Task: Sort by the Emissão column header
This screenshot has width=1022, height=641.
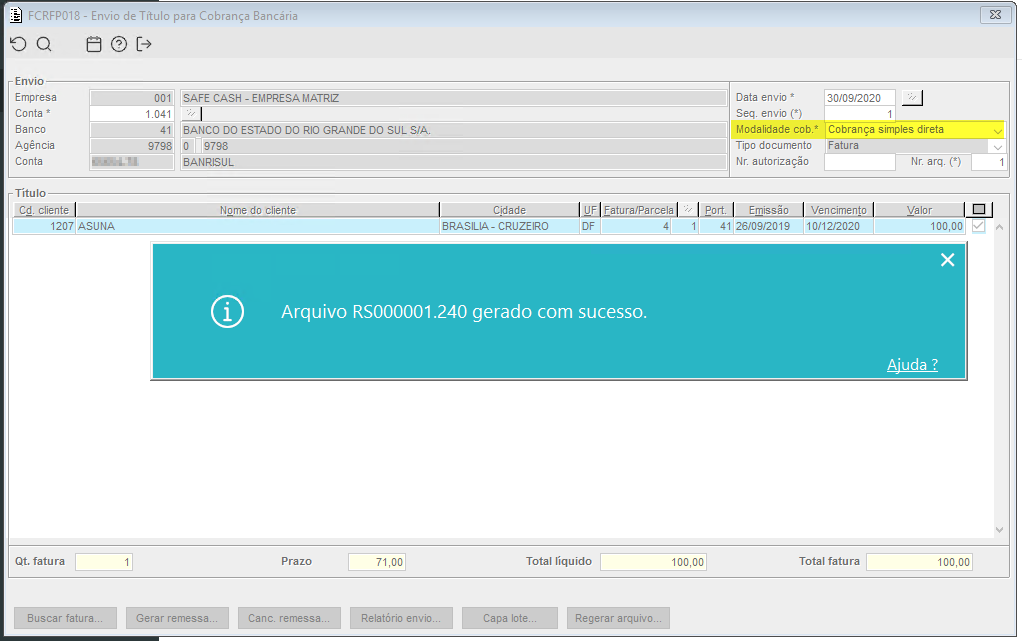Action: pyautogui.click(x=768, y=210)
